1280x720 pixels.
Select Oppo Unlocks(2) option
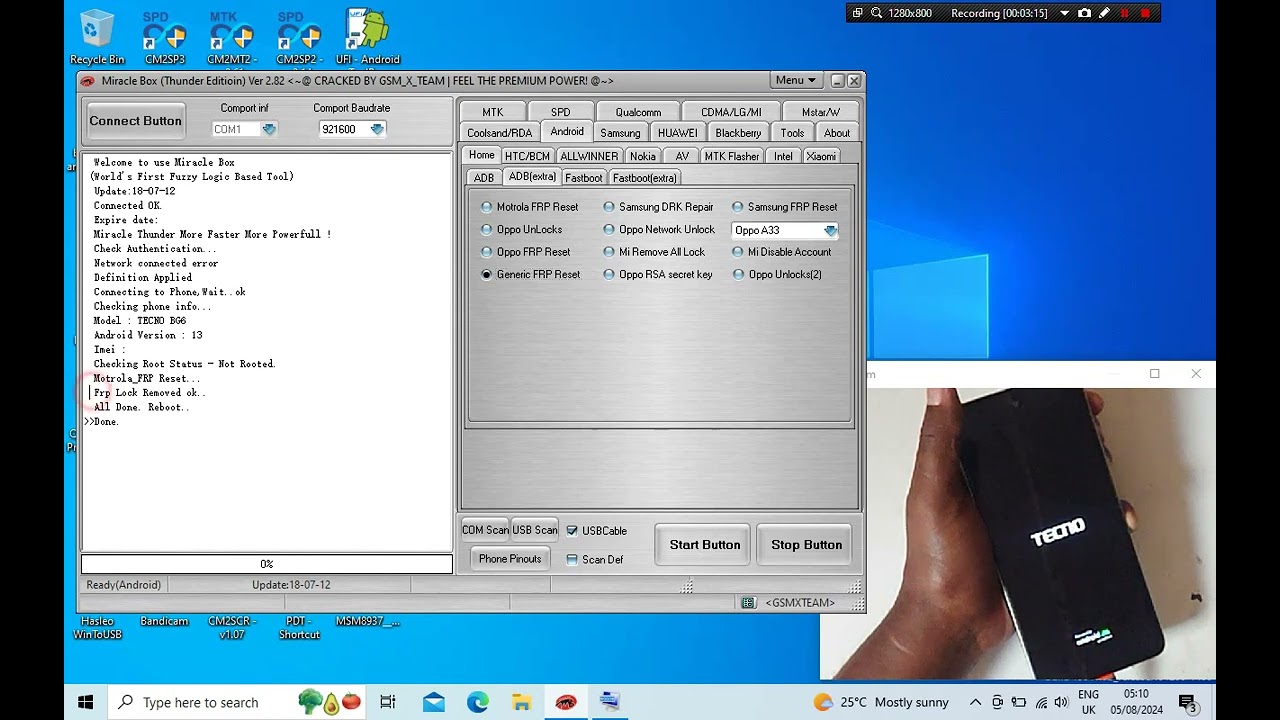click(x=777, y=274)
